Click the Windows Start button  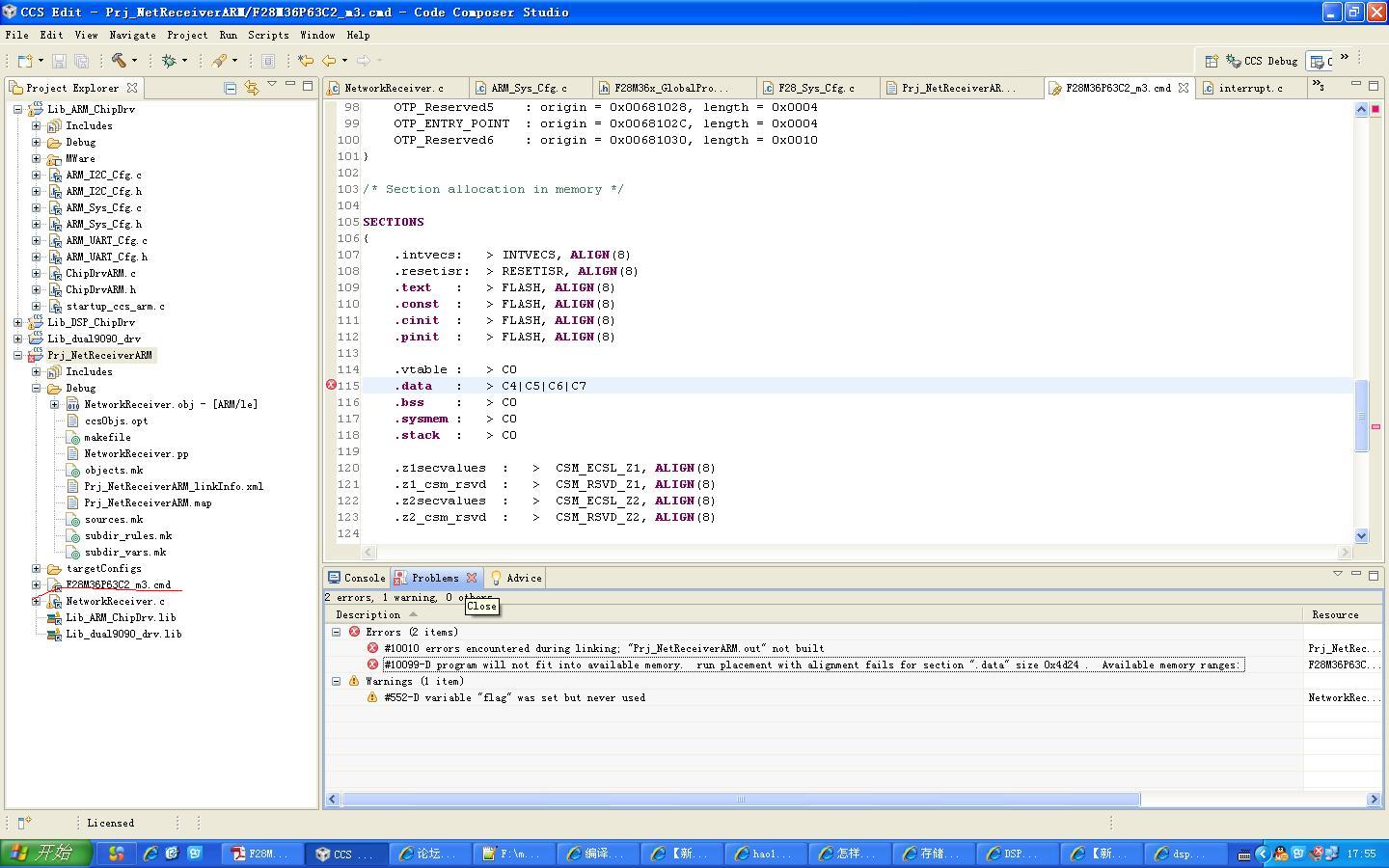click(x=46, y=853)
